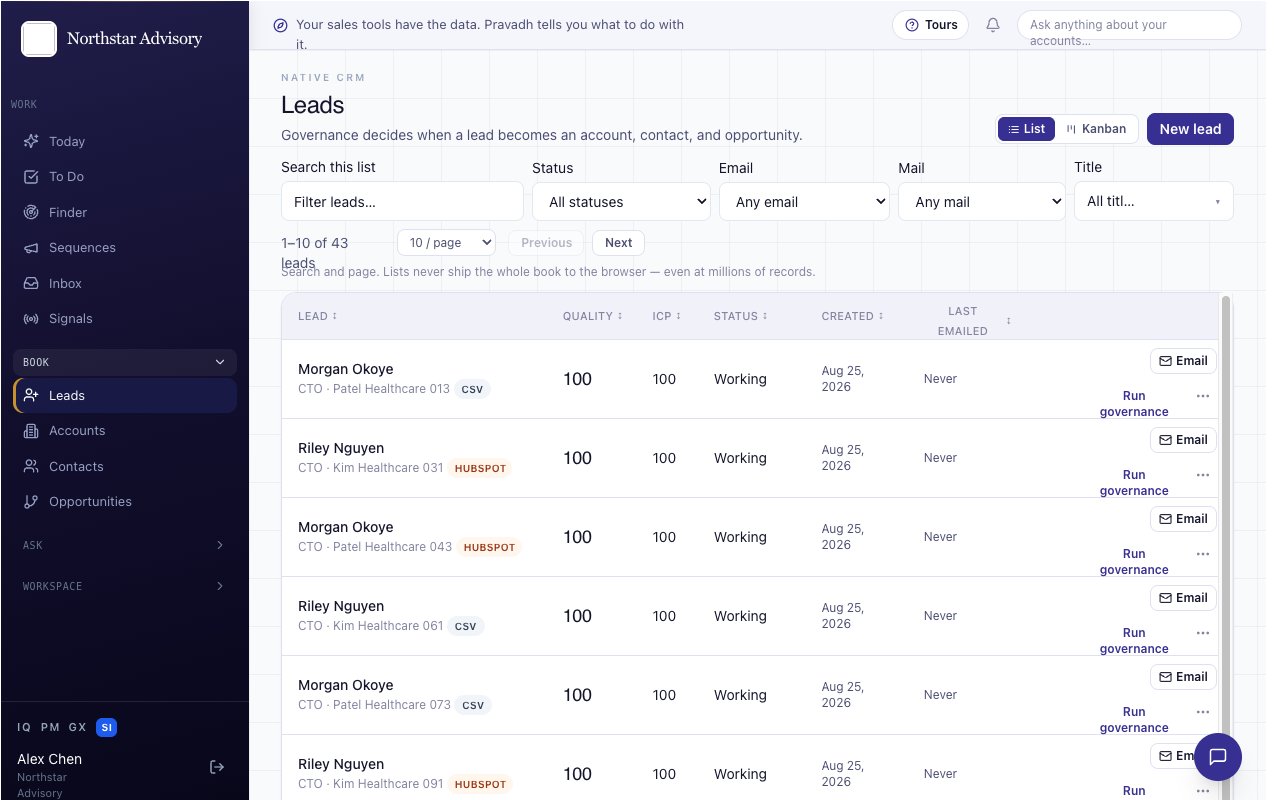Viewport: 1280px width, 800px height.
Task: Collapse the Book sidebar section
Action: [125, 362]
